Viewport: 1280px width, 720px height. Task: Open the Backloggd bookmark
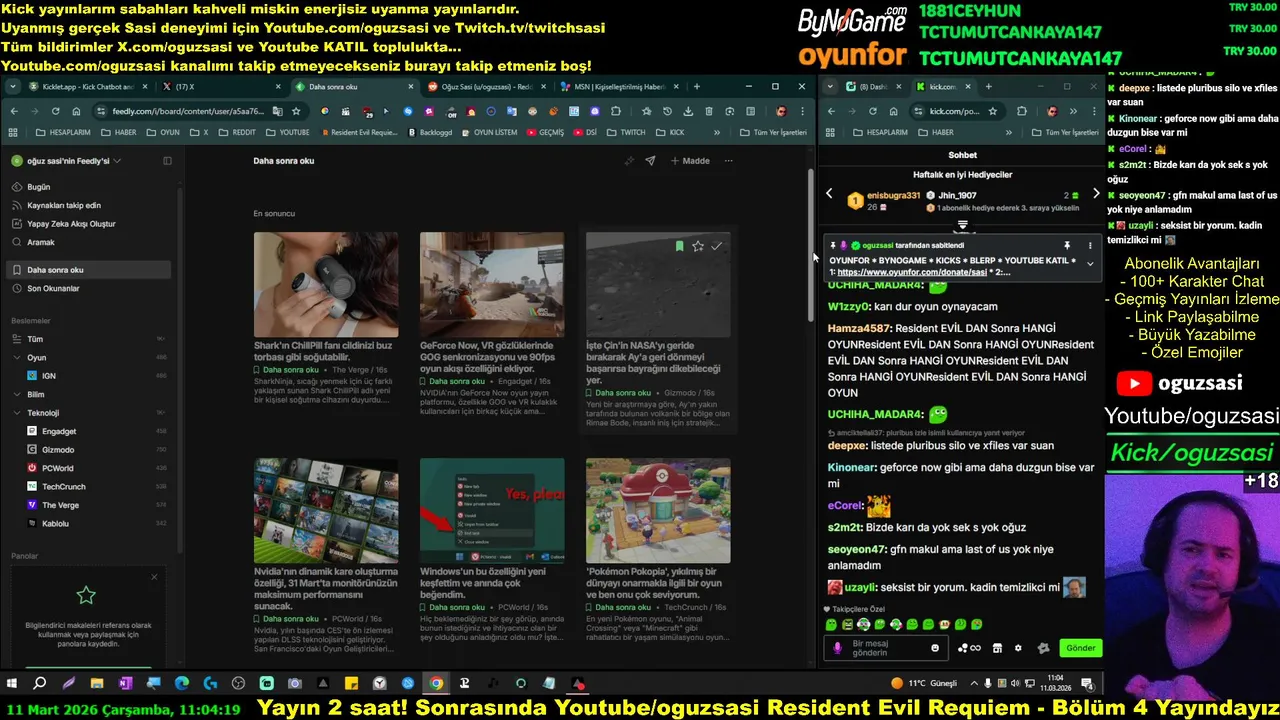[430, 132]
